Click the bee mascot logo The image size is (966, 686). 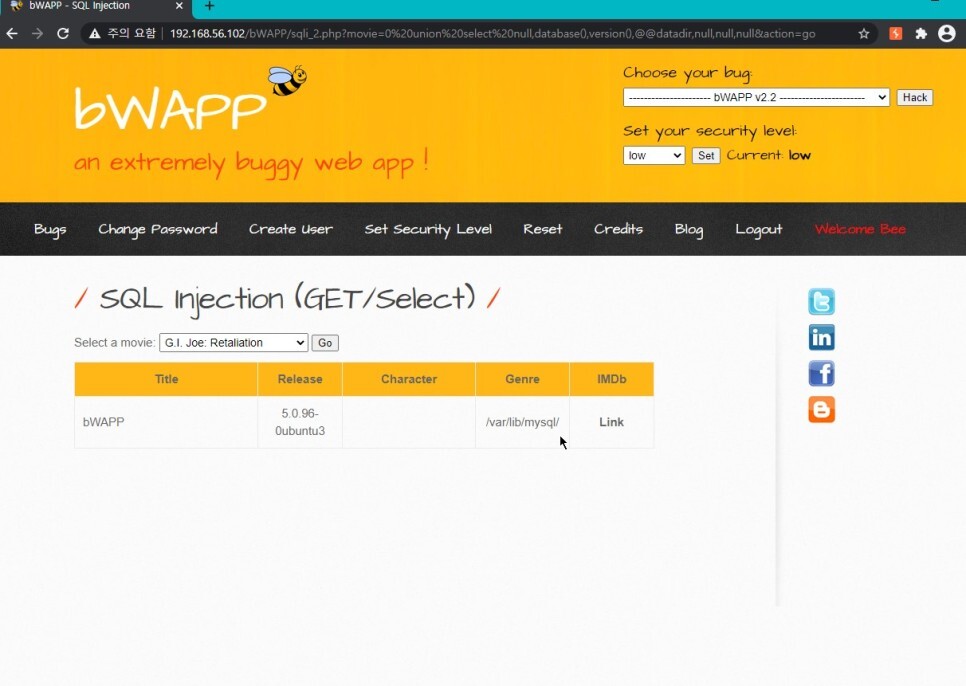[287, 80]
